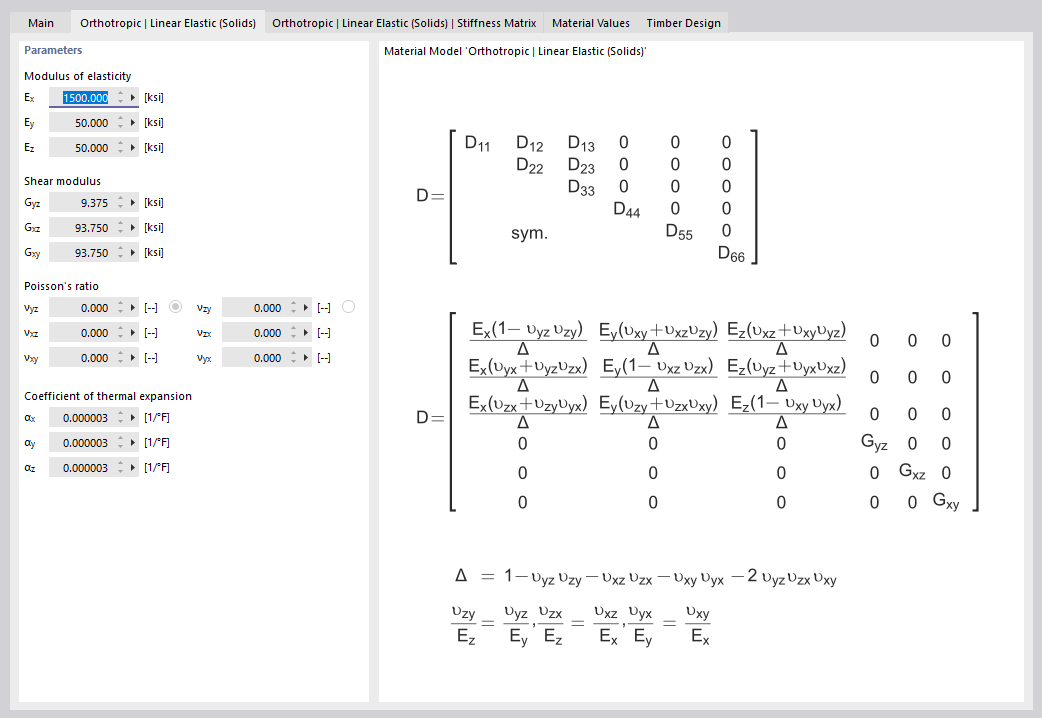Increase Gyz shear modulus with up stepper arrow

pyautogui.click(x=120, y=198)
